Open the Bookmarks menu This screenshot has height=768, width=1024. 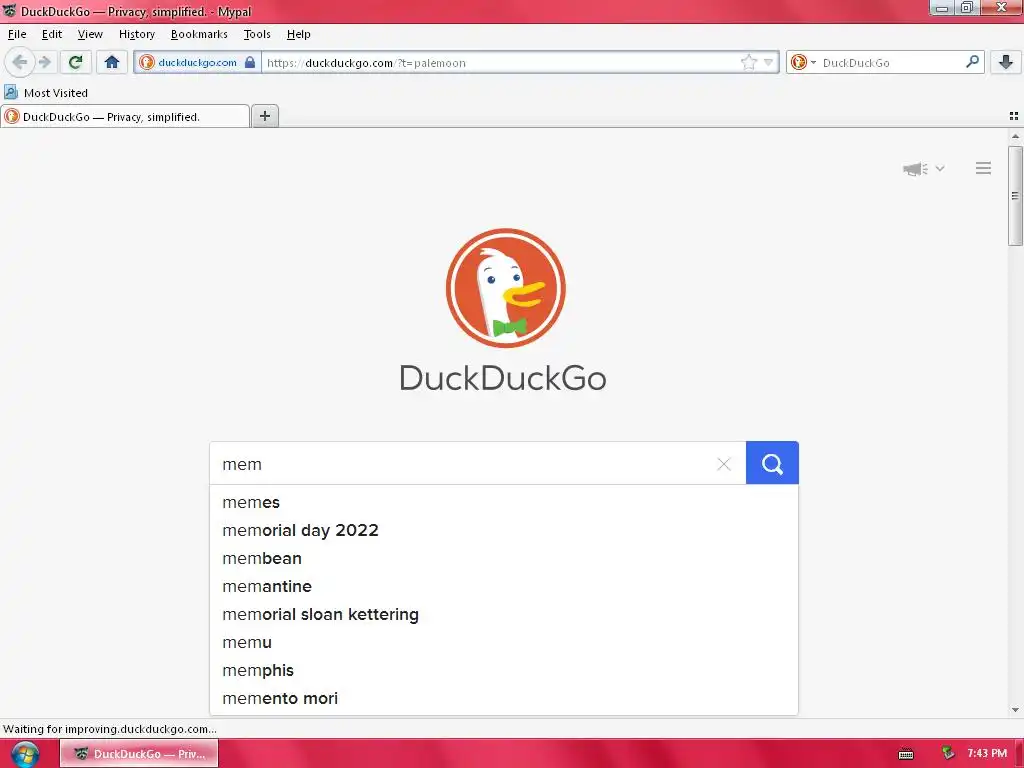[199, 34]
